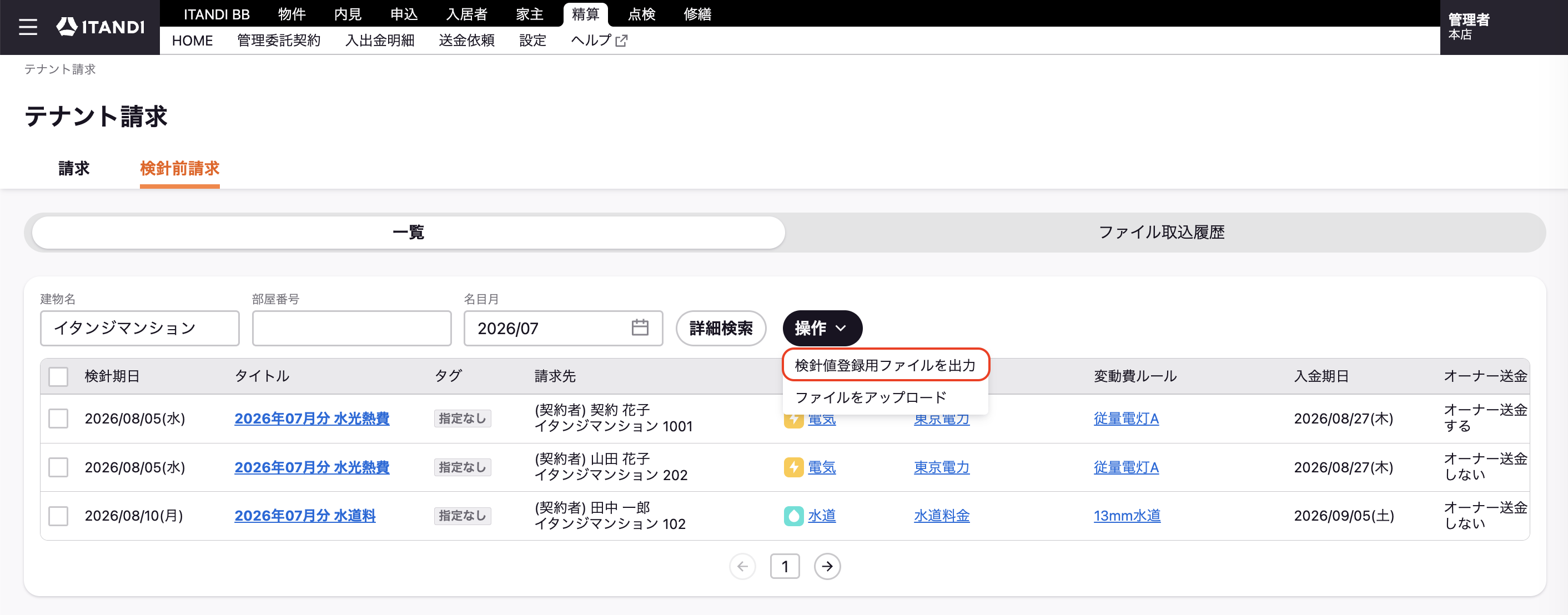This screenshot has width=1568, height=615.
Task: Open the 入居者 top navigation item
Action: 466,14
